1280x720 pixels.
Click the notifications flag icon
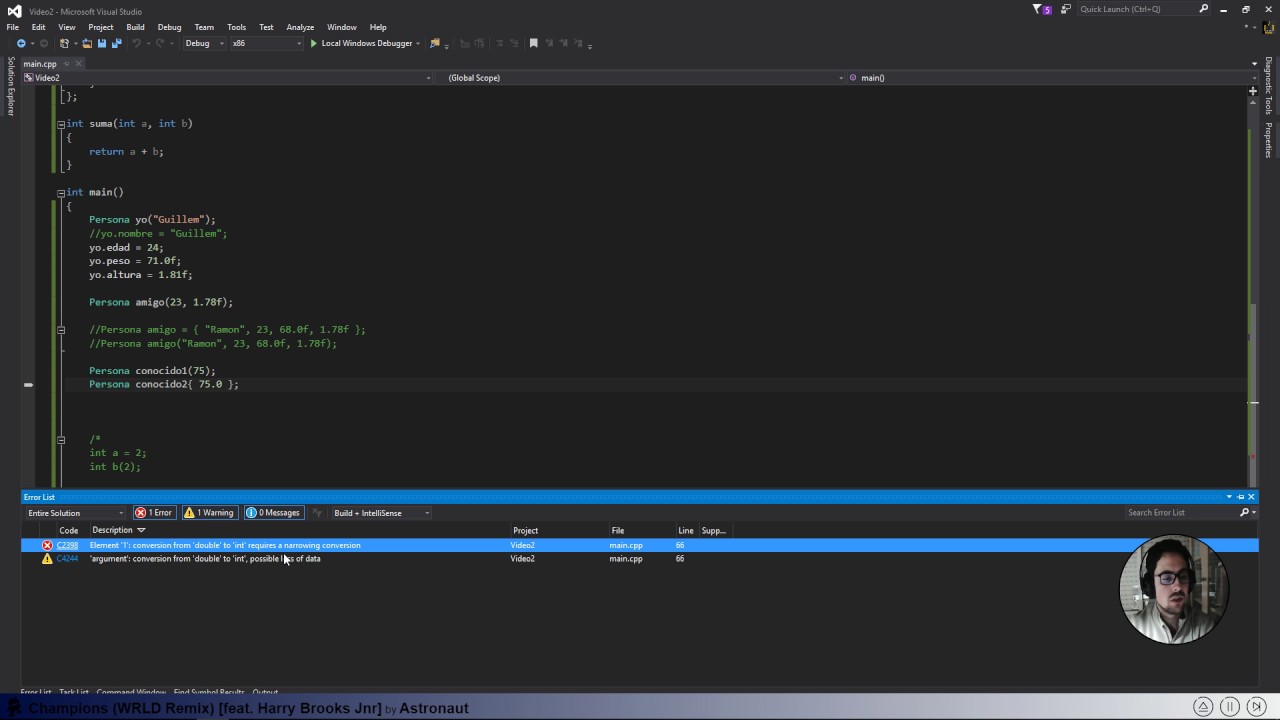1042,9
